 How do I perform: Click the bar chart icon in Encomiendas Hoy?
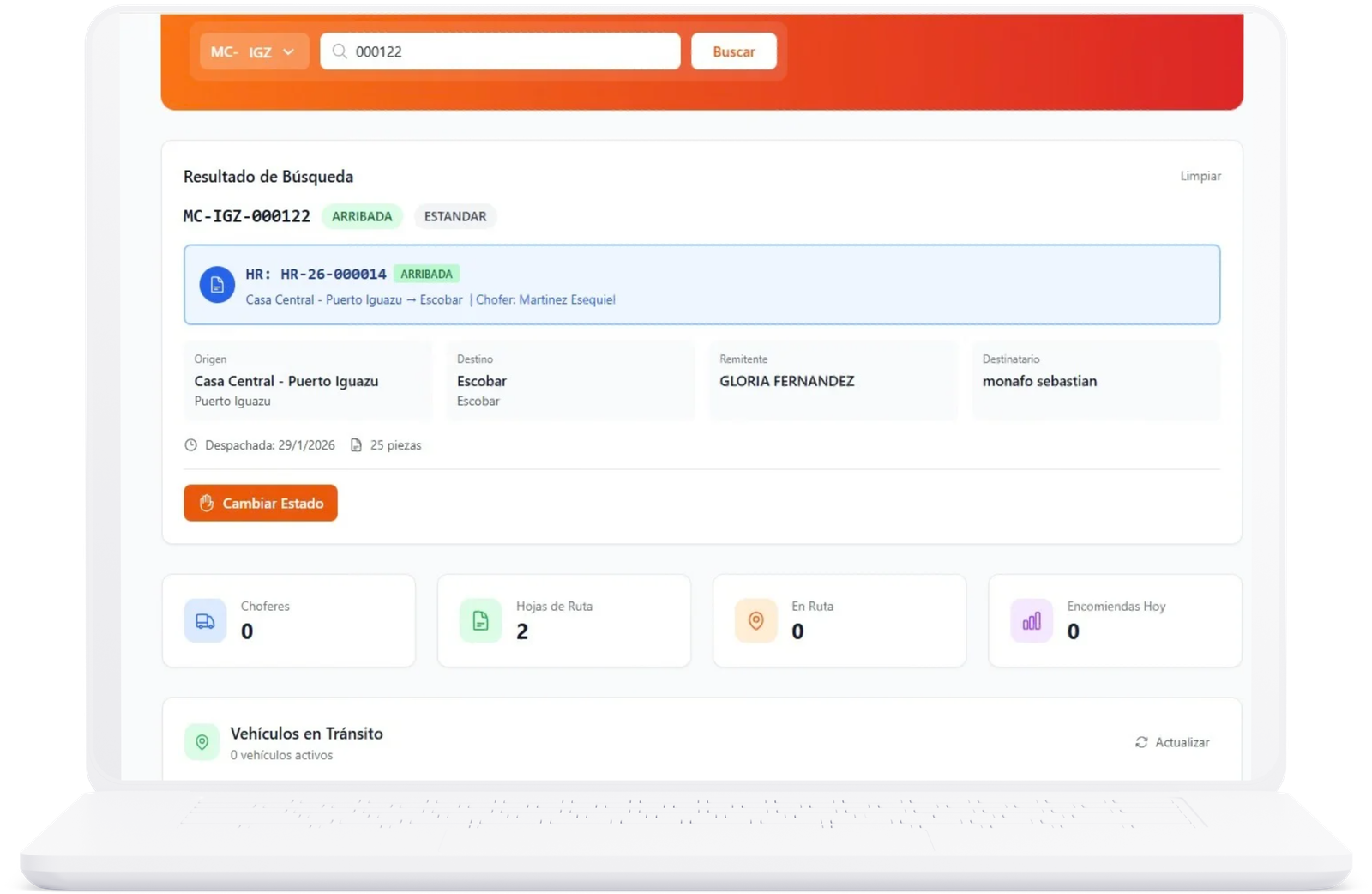pyautogui.click(x=1032, y=620)
